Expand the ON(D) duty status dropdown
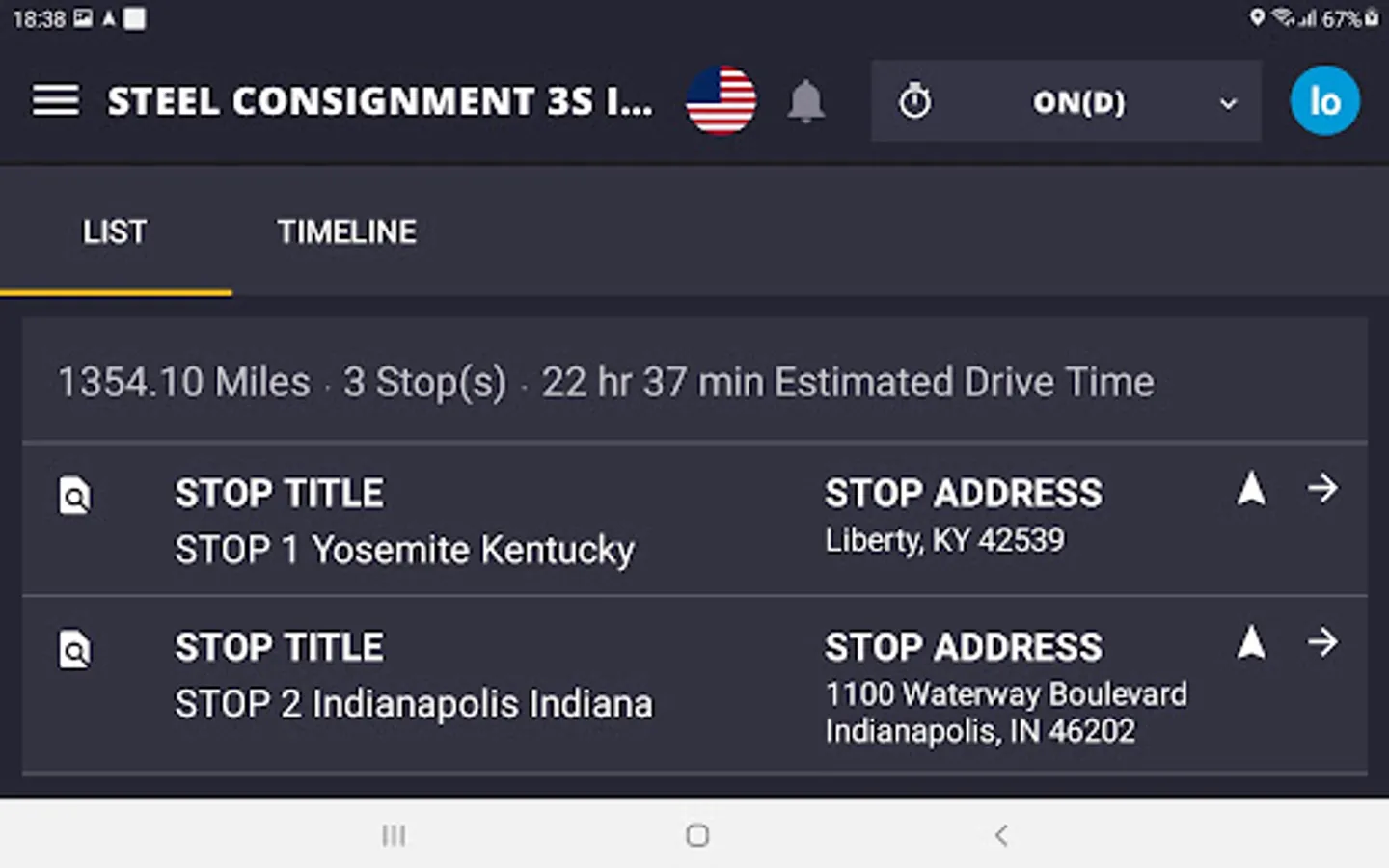The image size is (1389, 868). (1078, 102)
